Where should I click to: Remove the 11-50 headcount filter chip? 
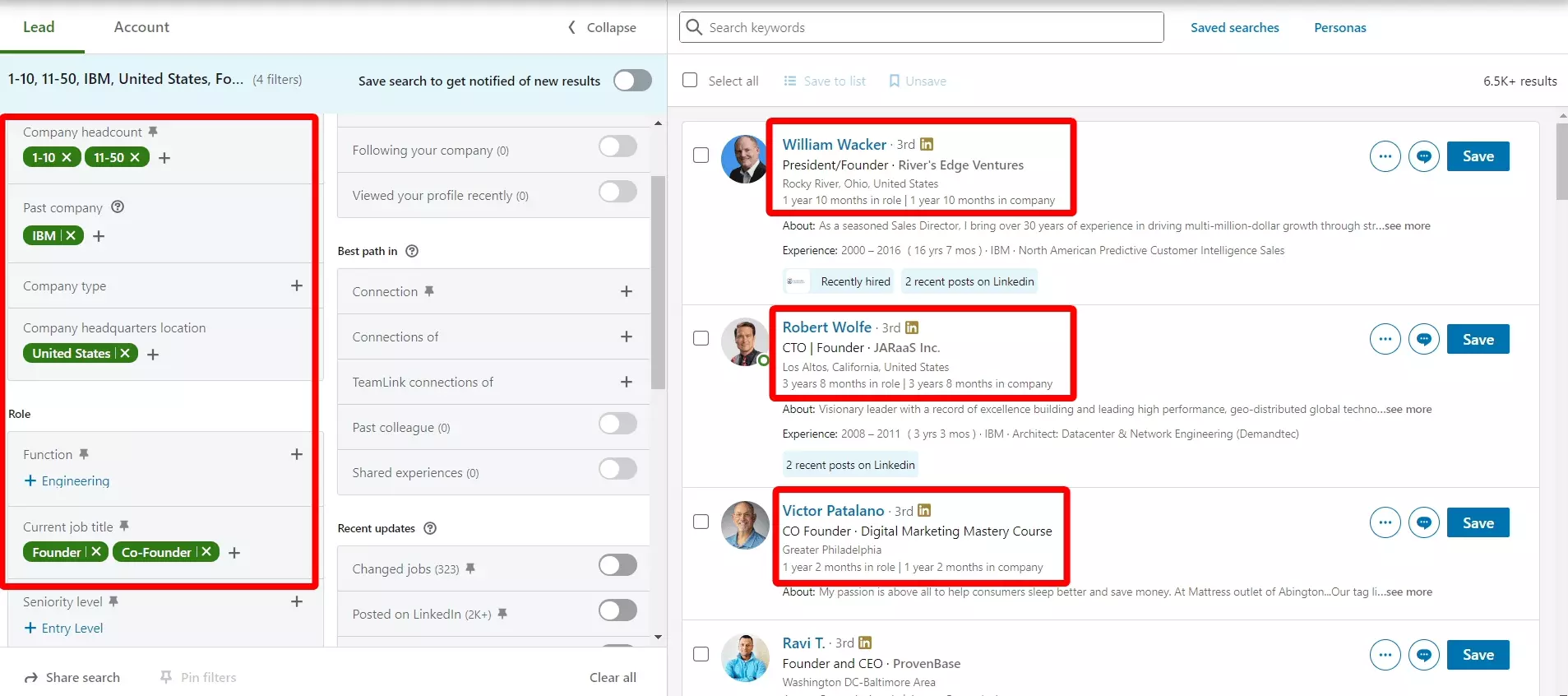[135, 157]
